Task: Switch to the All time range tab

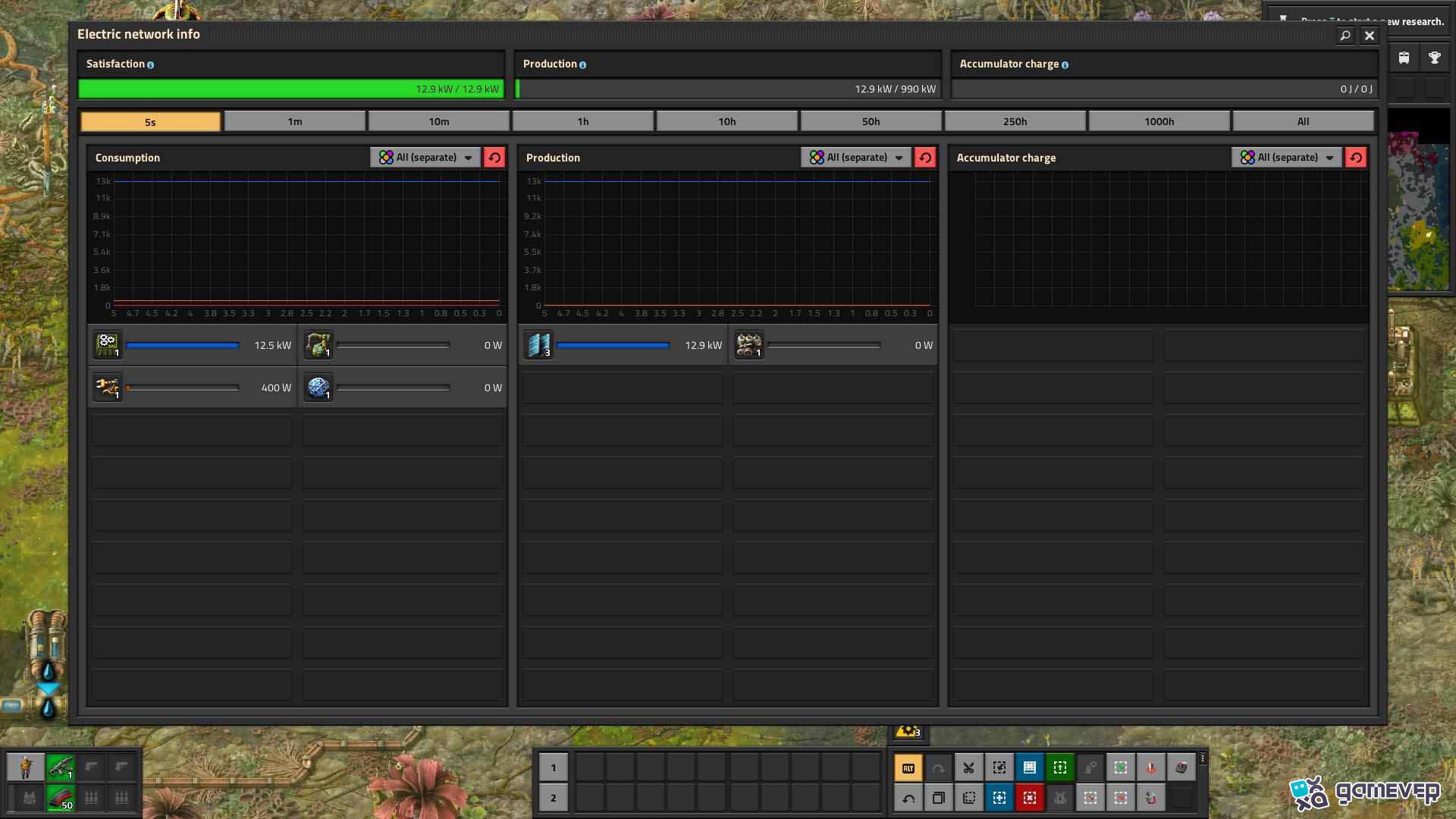Action: point(1303,121)
